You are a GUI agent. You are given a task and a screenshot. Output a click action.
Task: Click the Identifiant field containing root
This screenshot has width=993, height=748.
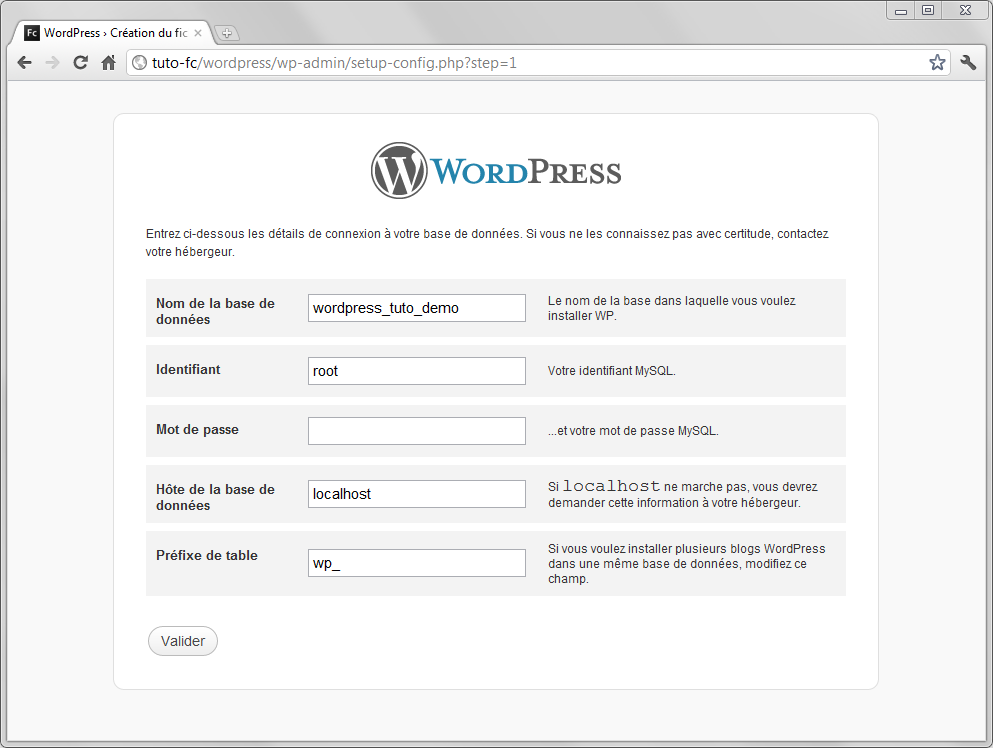click(x=417, y=371)
